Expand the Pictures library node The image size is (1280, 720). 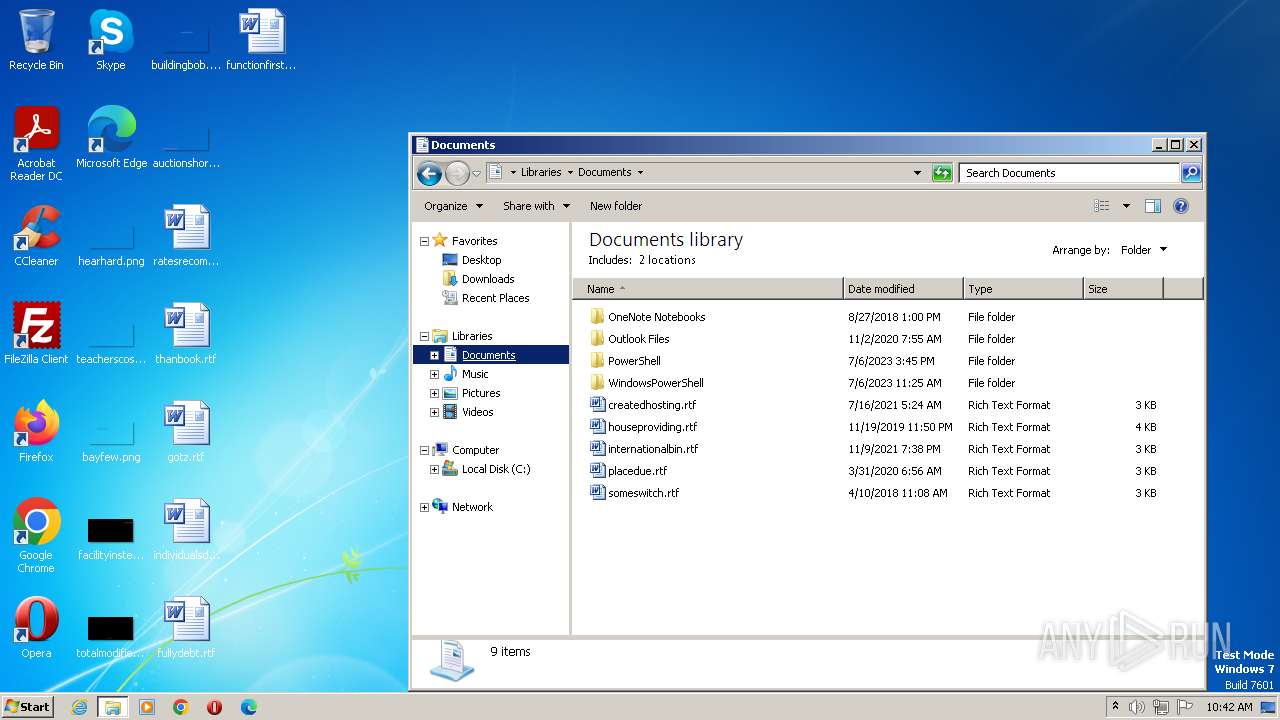pyautogui.click(x=434, y=393)
